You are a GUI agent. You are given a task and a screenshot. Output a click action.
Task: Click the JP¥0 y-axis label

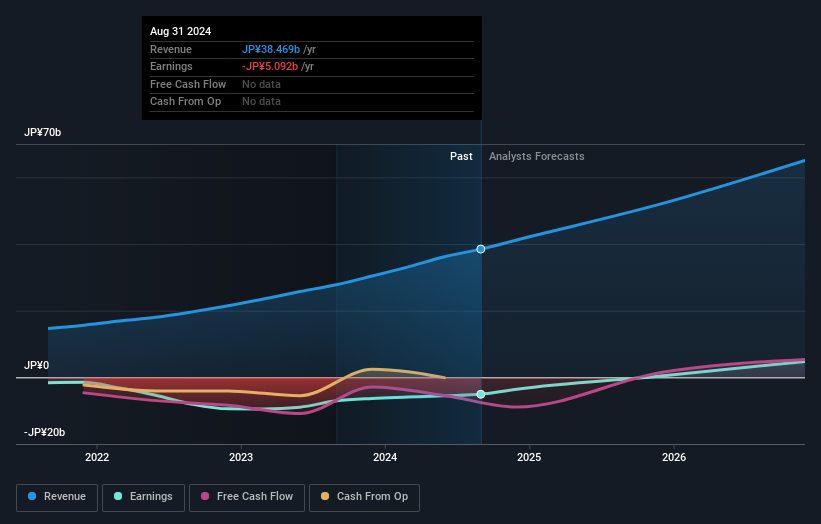pyautogui.click(x=37, y=365)
